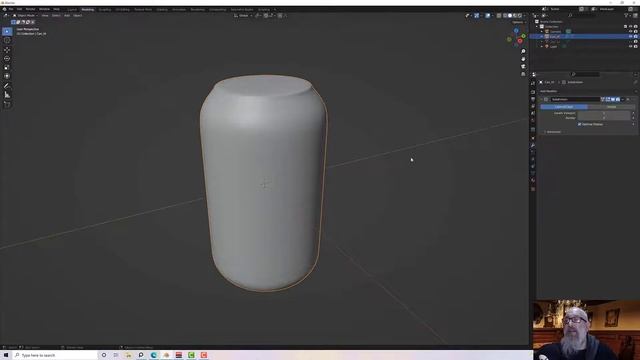The width and height of the screenshot is (640, 360).
Task: Open the Windows Start menu
Action: 6,355
